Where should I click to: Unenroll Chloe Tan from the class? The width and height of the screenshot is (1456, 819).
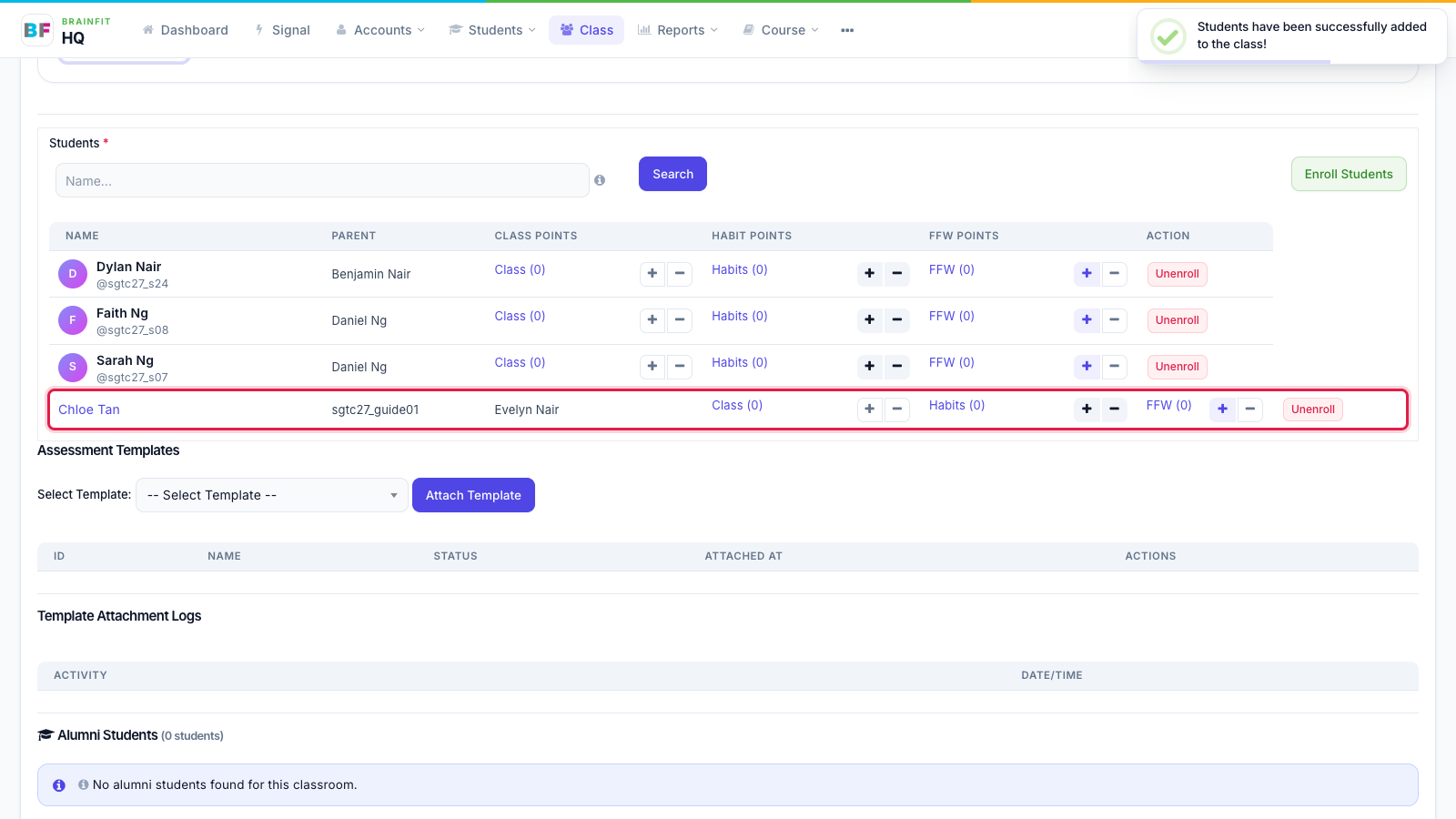point(1313,409)
